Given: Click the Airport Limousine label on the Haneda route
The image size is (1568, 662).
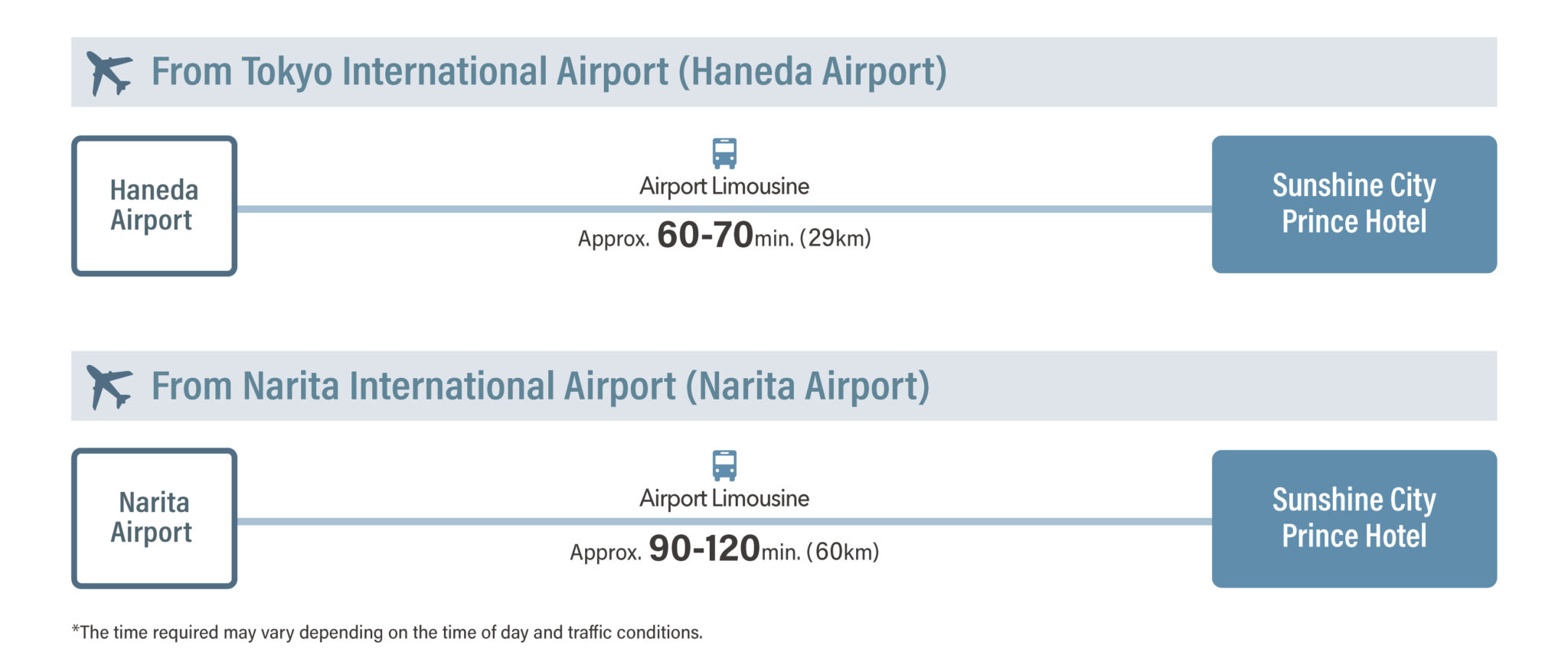Looking at the screenshot, I should [724, 186].
